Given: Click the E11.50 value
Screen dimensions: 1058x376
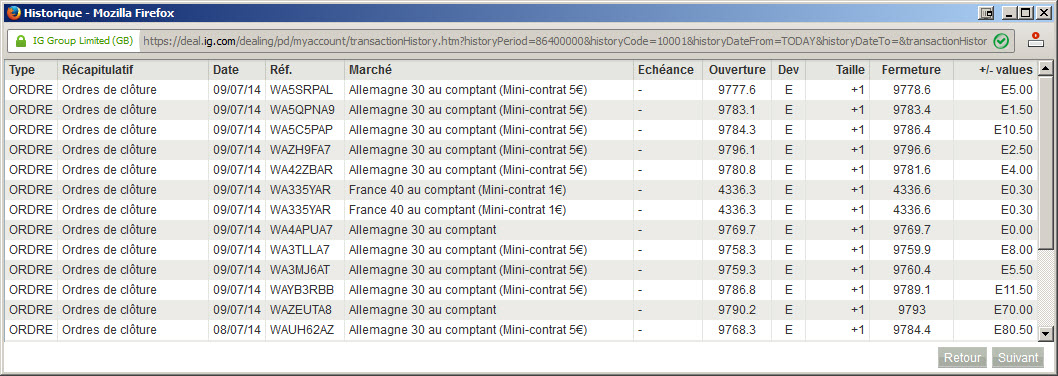Looking at the screenshot, I should (1013, 290).
